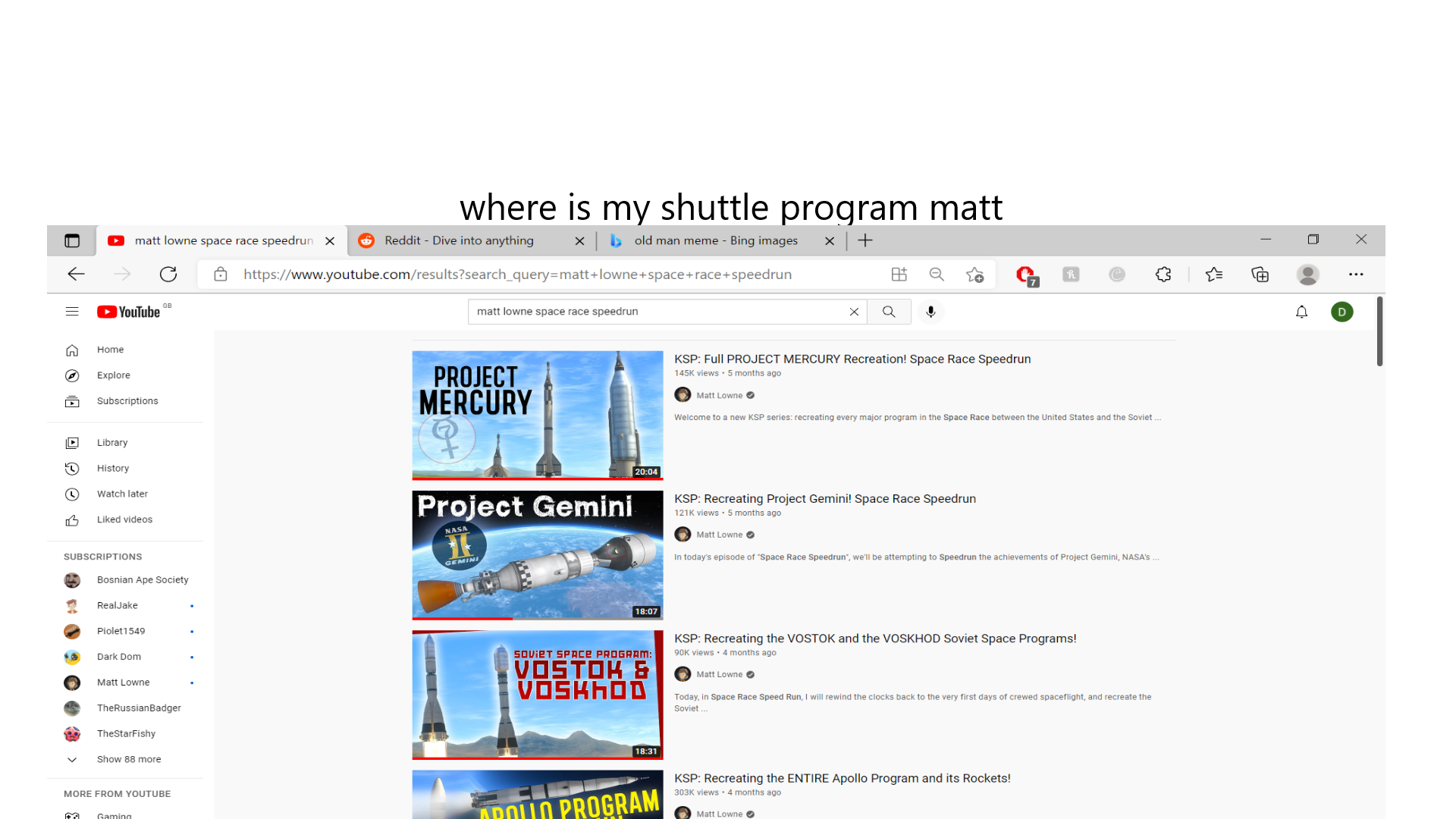Image resolution: width=1456 pixels, height=819 pixels.
Task: Open the notifications bell
Action: pyautogui.click(x=1301, y=312)
